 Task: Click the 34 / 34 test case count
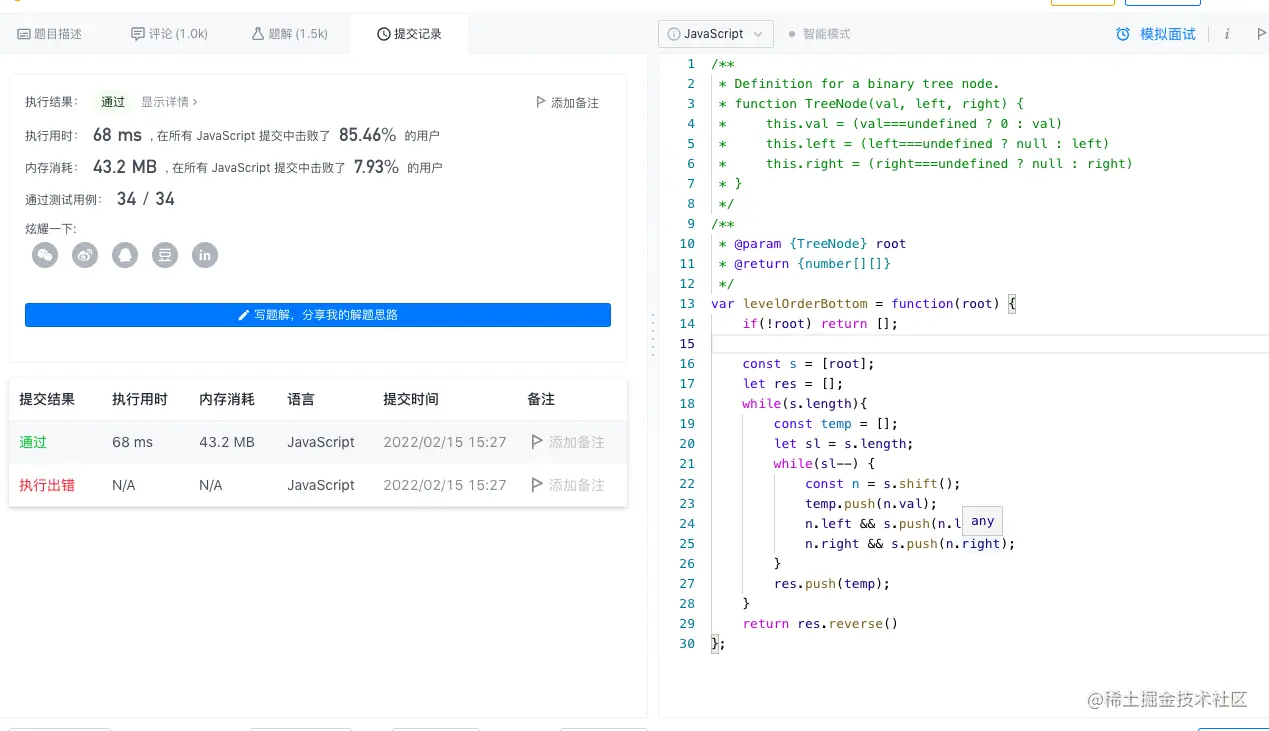(146, 199)
